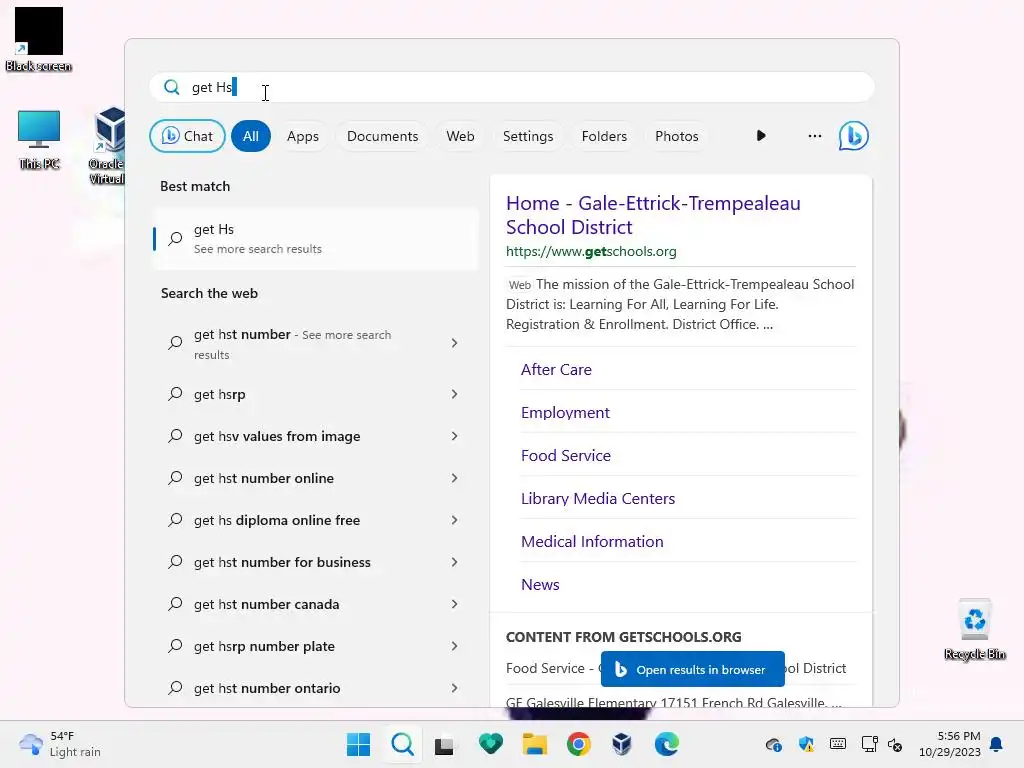Click the display/network tray icon
Image resolution: width=1024 pixels, height=768 pixels.
(870, 744)
